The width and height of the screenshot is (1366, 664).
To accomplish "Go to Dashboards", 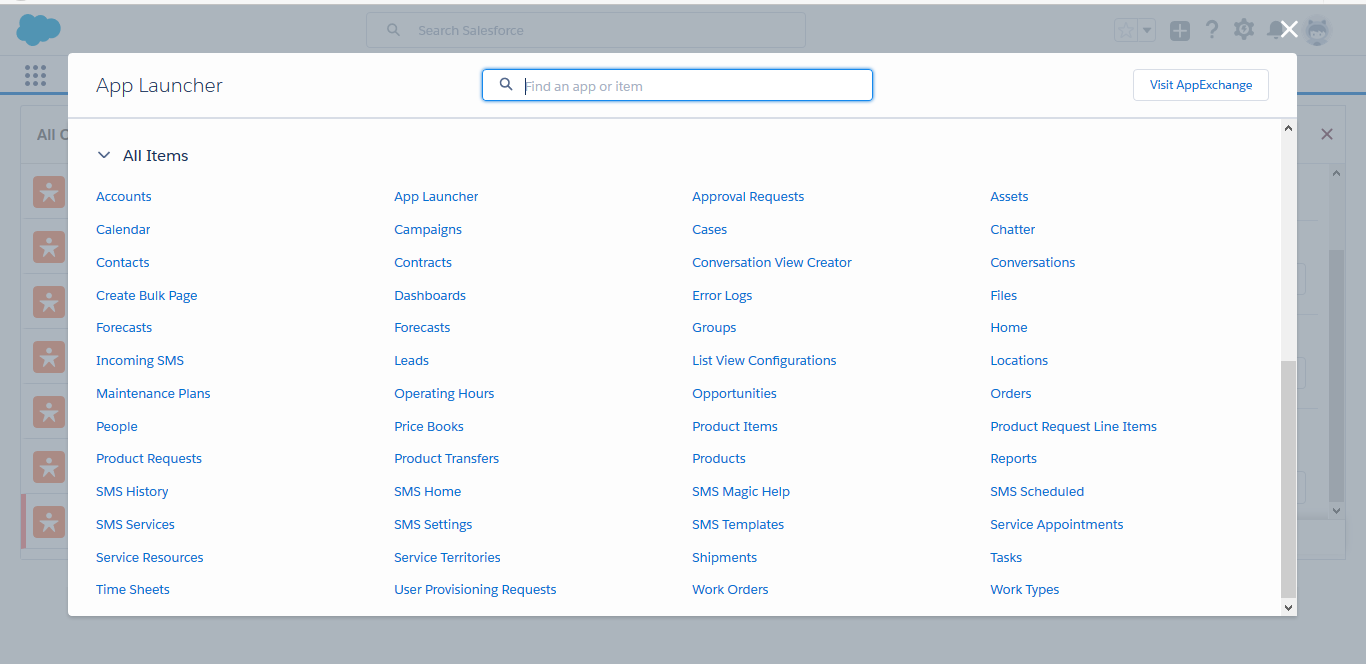I will coord(430,296).
